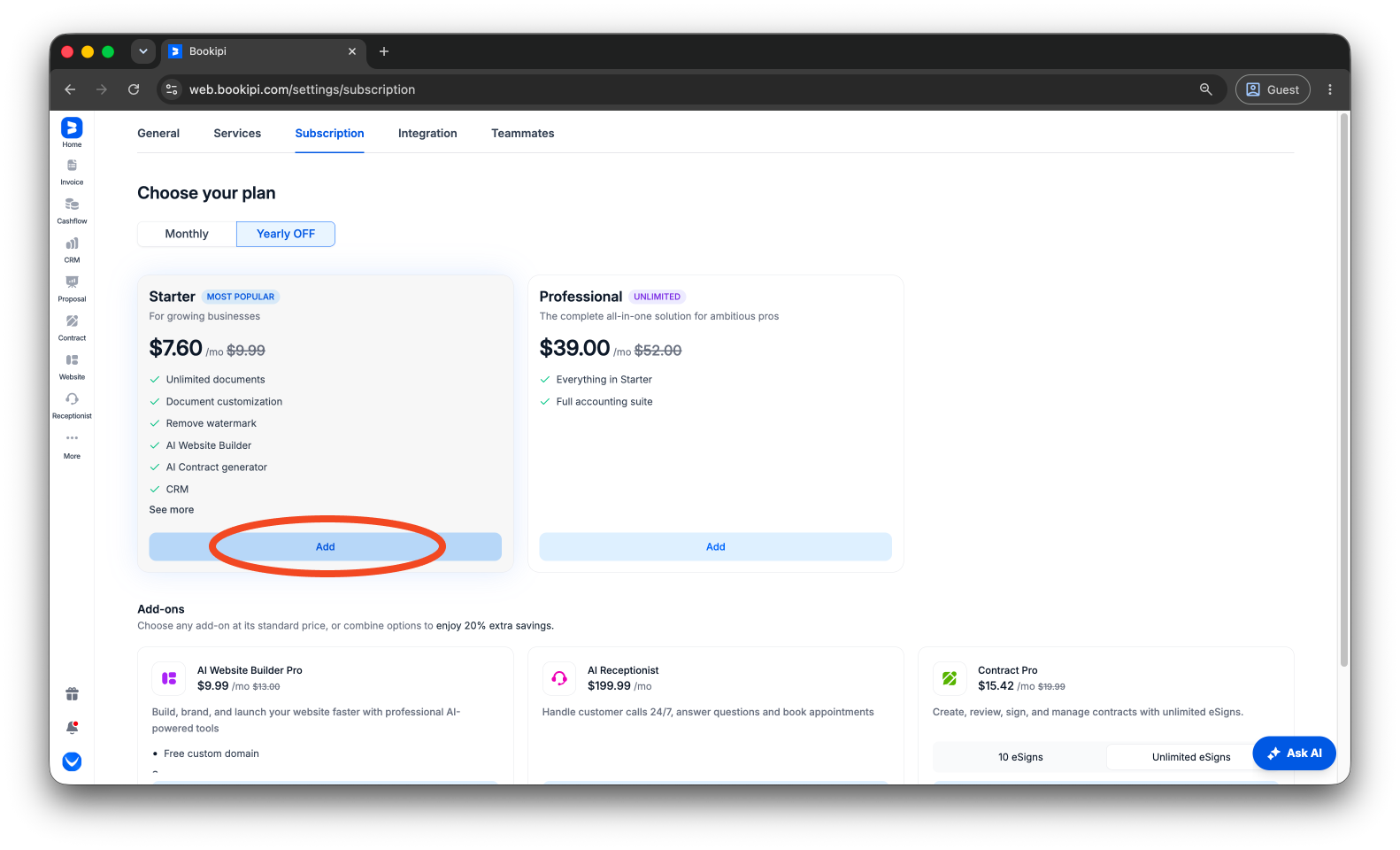Click the Everything in Starter feature
Screen dimensions: 1400x850
point(604,380)
